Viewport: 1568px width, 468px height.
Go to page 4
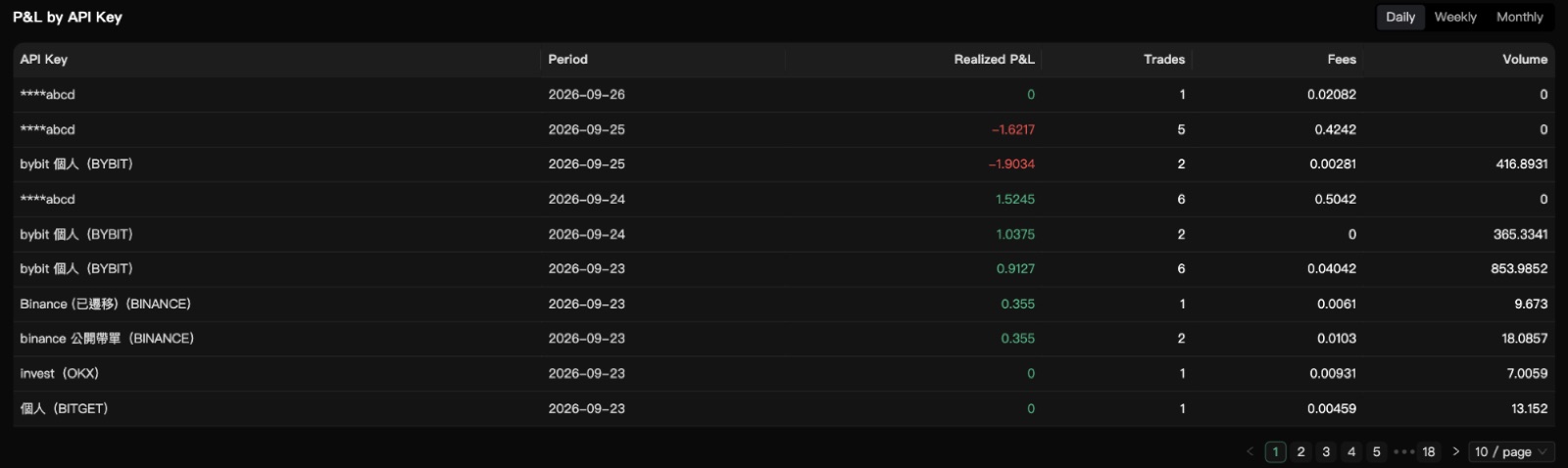[x=1351, y=451]
